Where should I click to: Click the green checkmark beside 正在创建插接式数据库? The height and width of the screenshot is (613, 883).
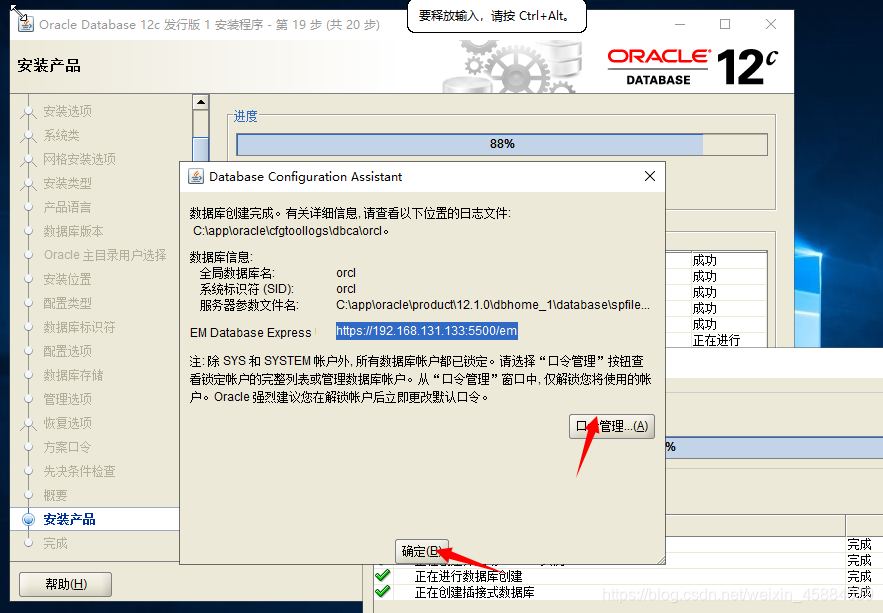(x=383, y=592)
